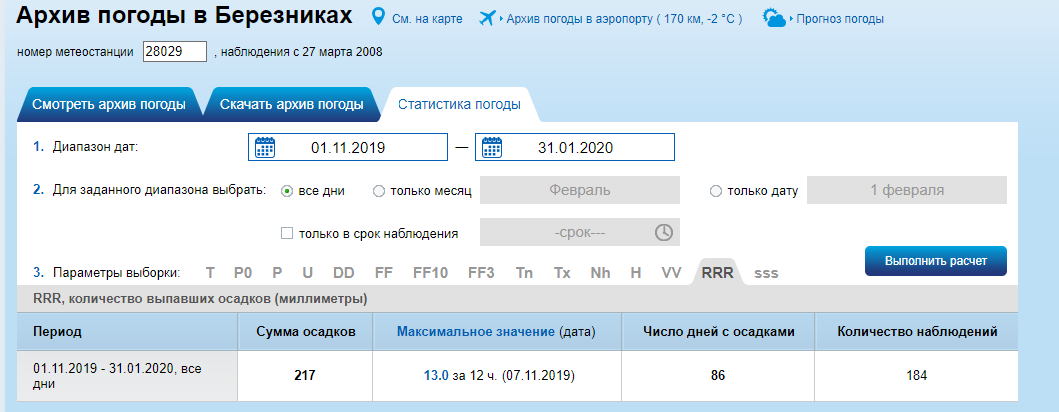Open the start date calendar icon

265,148
